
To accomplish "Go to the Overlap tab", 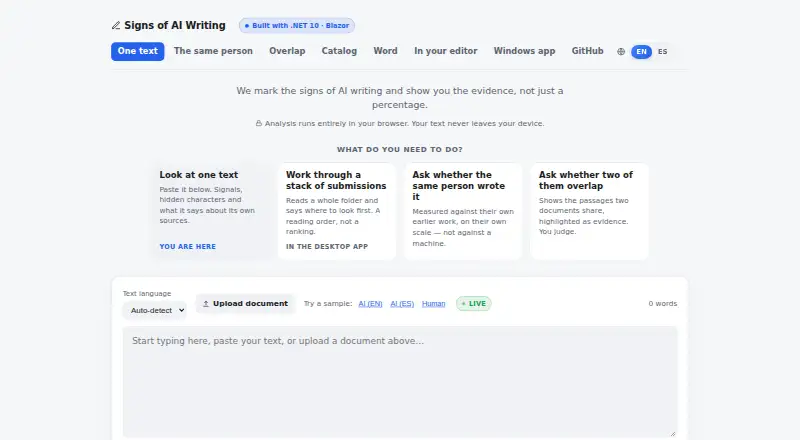I will (x=287, y=51).
